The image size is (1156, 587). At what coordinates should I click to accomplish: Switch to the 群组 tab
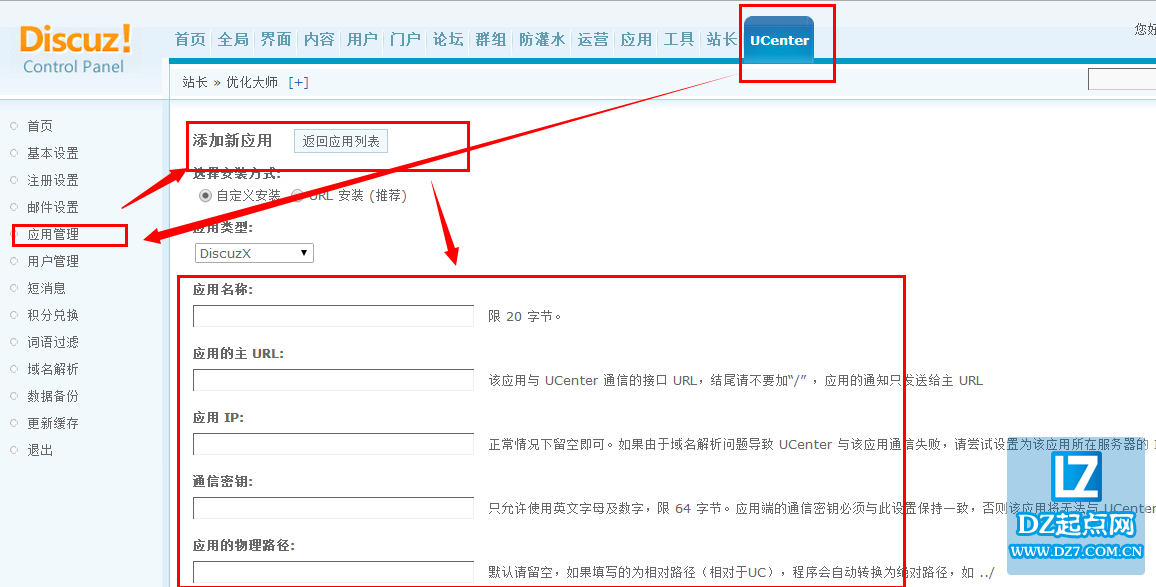[491, 40]
